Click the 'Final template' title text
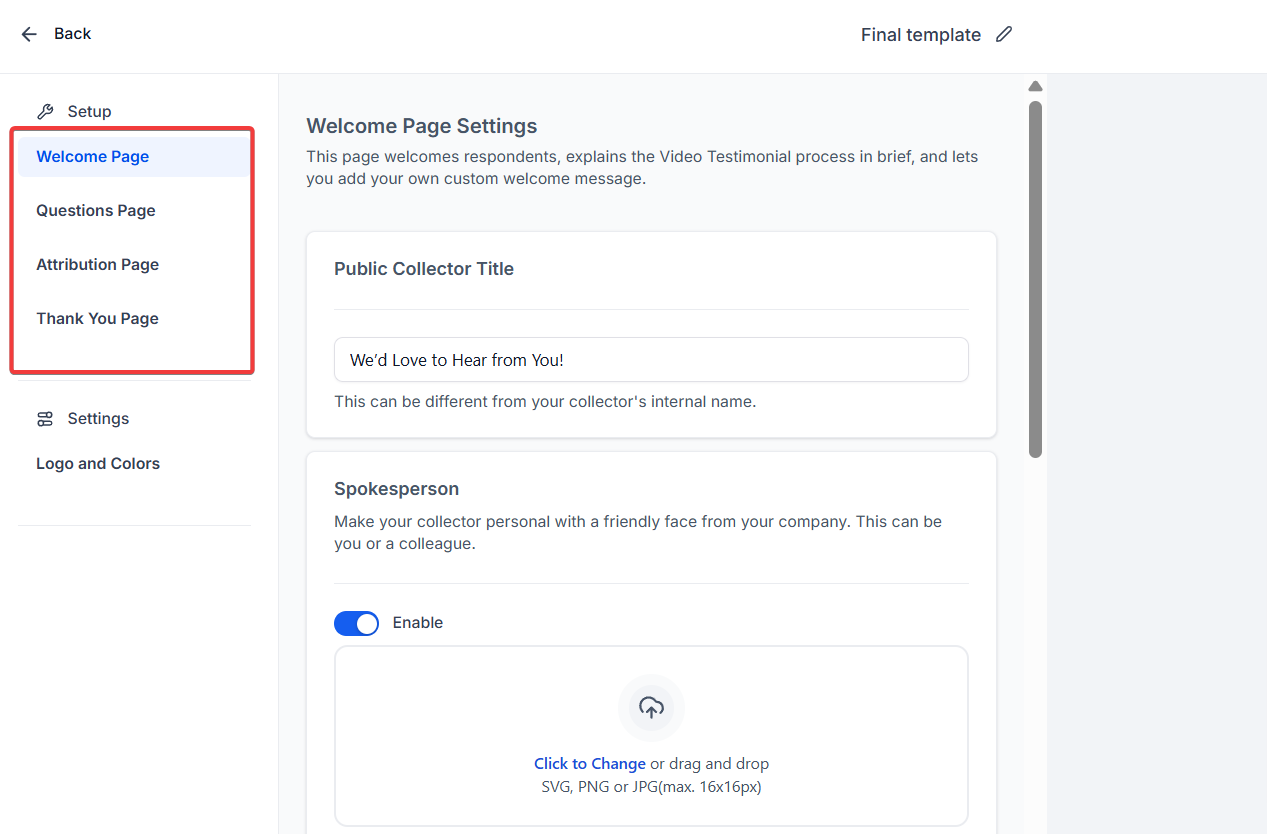Screen dimensions: 1267x834 920,35
